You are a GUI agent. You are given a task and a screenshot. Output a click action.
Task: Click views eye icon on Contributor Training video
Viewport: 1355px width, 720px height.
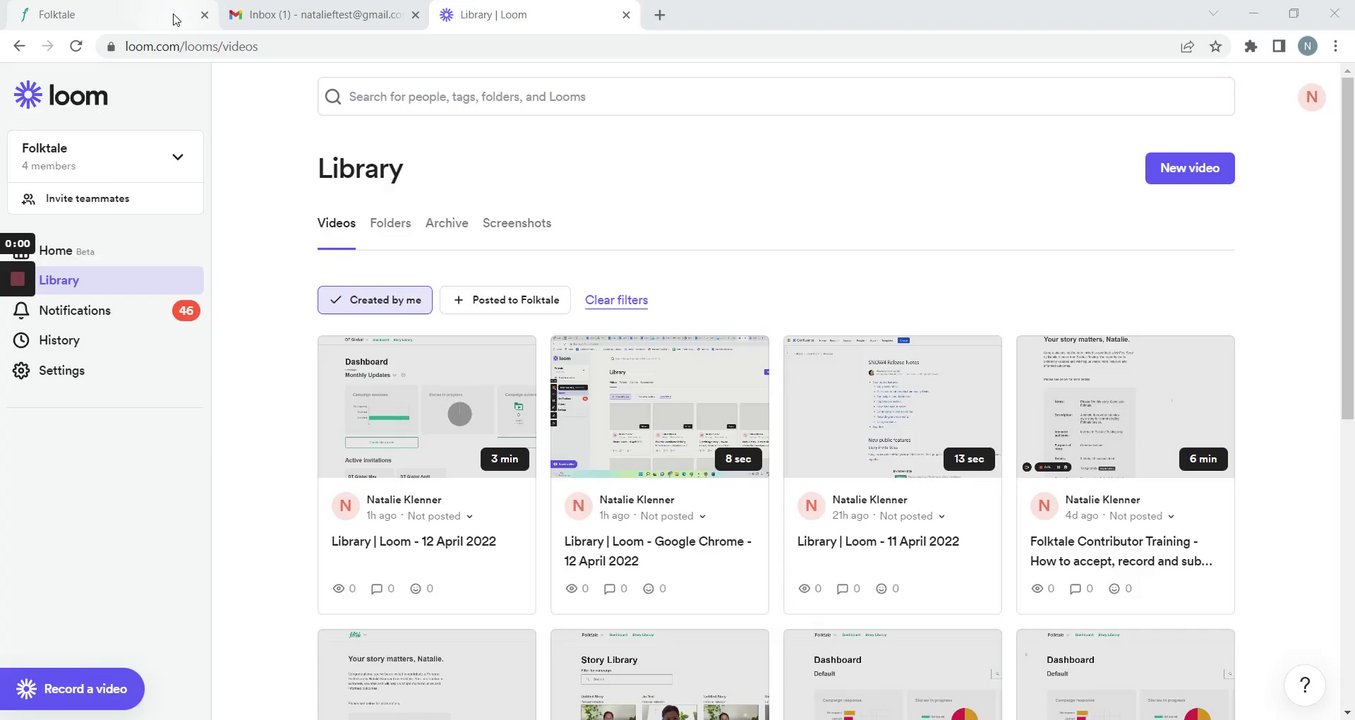[1037, 589]
